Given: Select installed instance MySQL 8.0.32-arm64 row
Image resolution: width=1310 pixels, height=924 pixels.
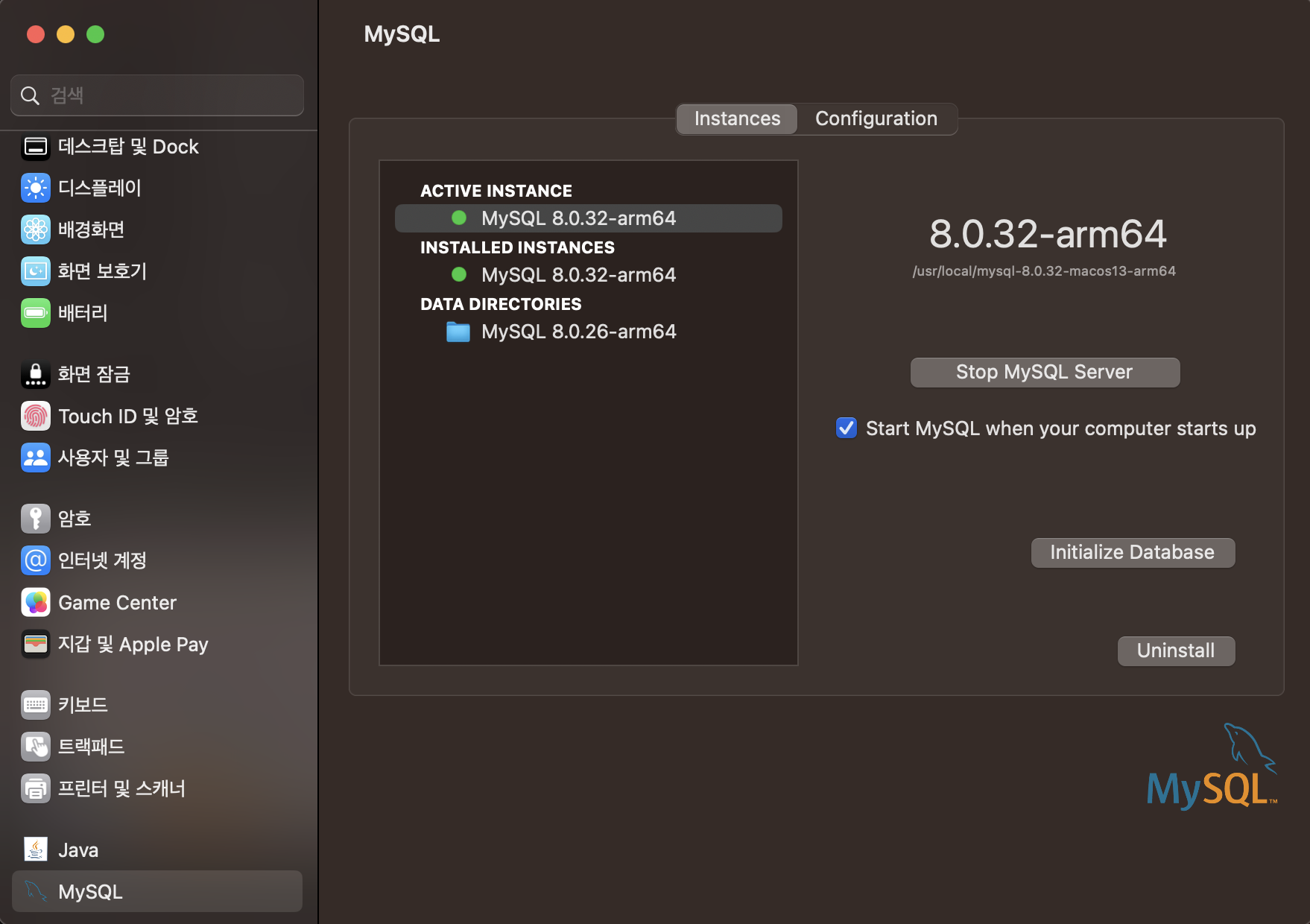Looking at the screenshot, I should tap(589, 275).
